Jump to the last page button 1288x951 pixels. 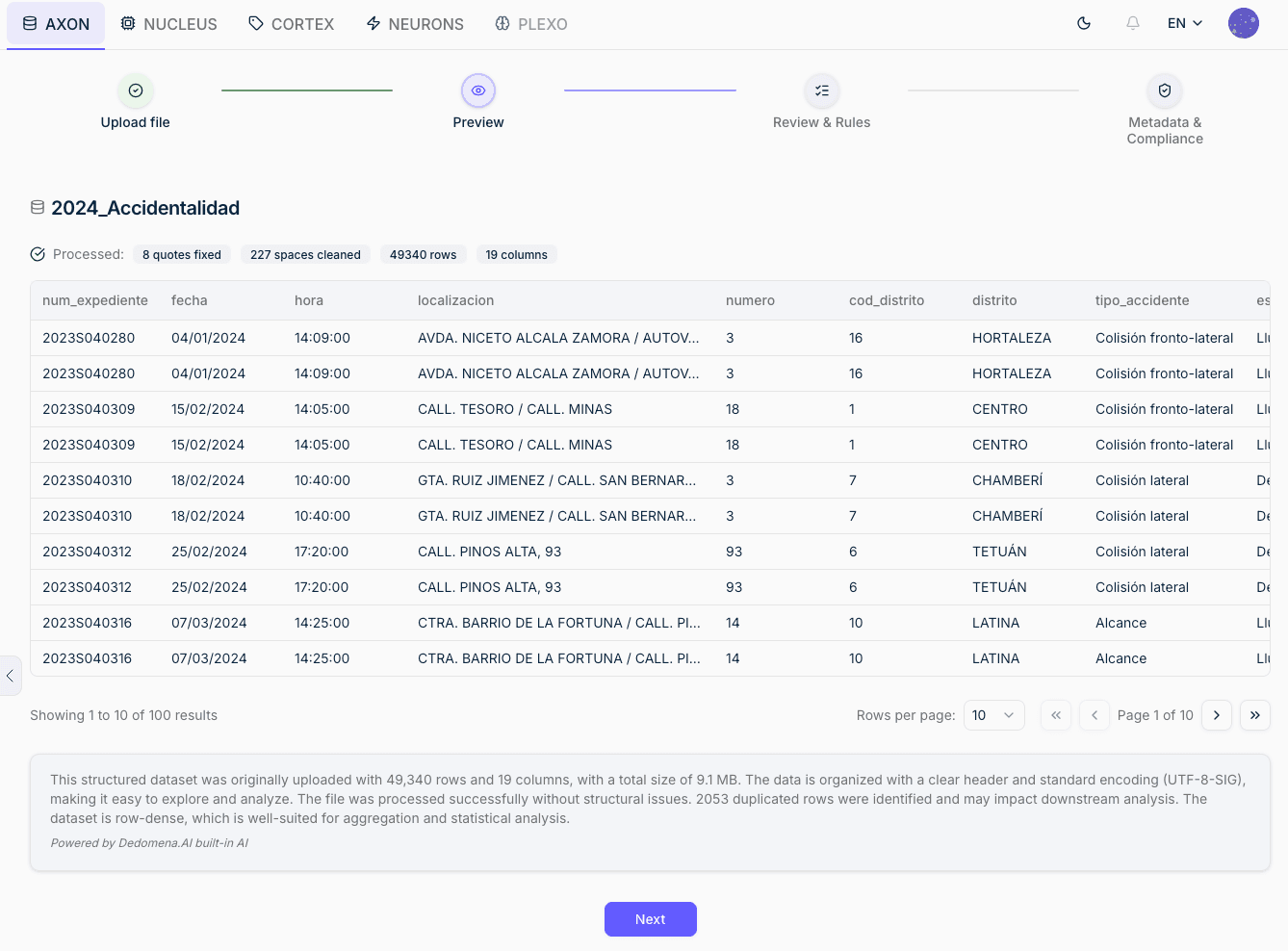[1255, 715]
